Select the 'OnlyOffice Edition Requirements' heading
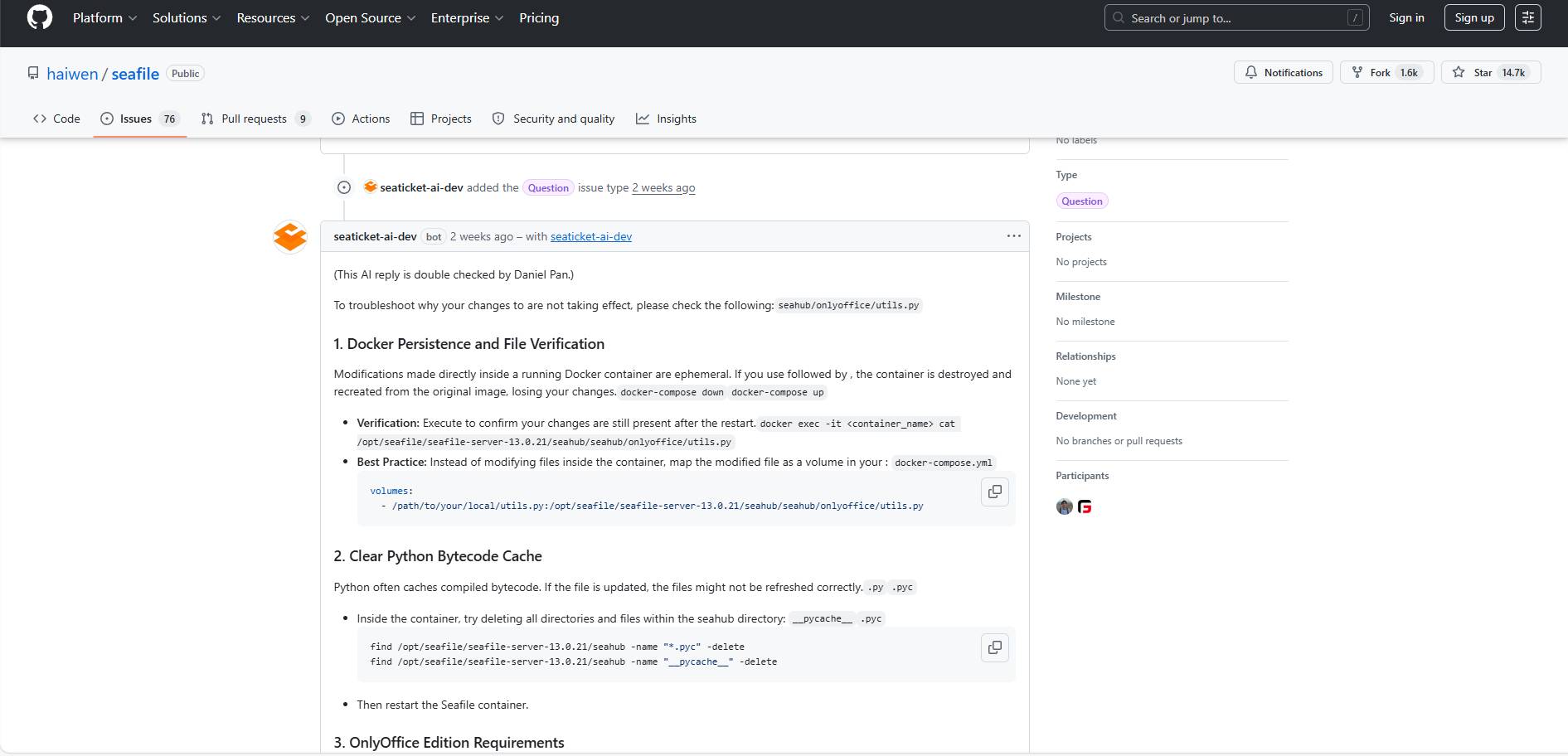This screenshot has height=756, width=1568. 449,743
